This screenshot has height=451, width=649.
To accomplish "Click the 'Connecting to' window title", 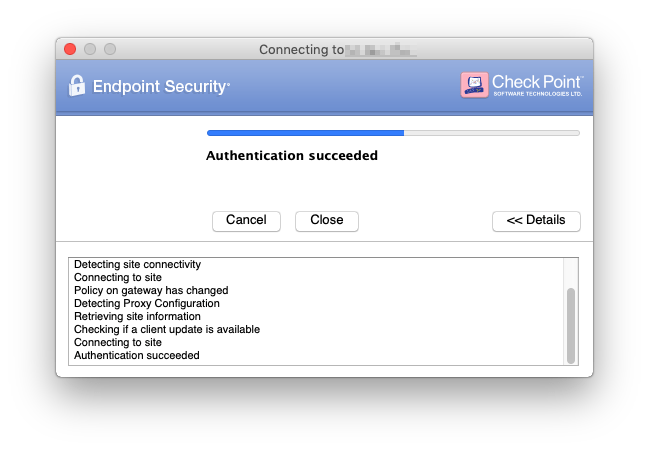I will pyautogui.click(x=301, y=49).
